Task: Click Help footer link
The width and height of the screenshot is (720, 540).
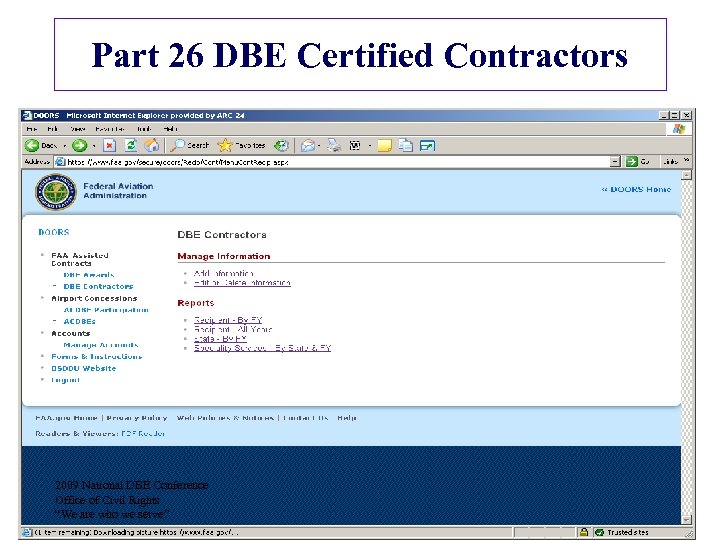Action: 347,418
